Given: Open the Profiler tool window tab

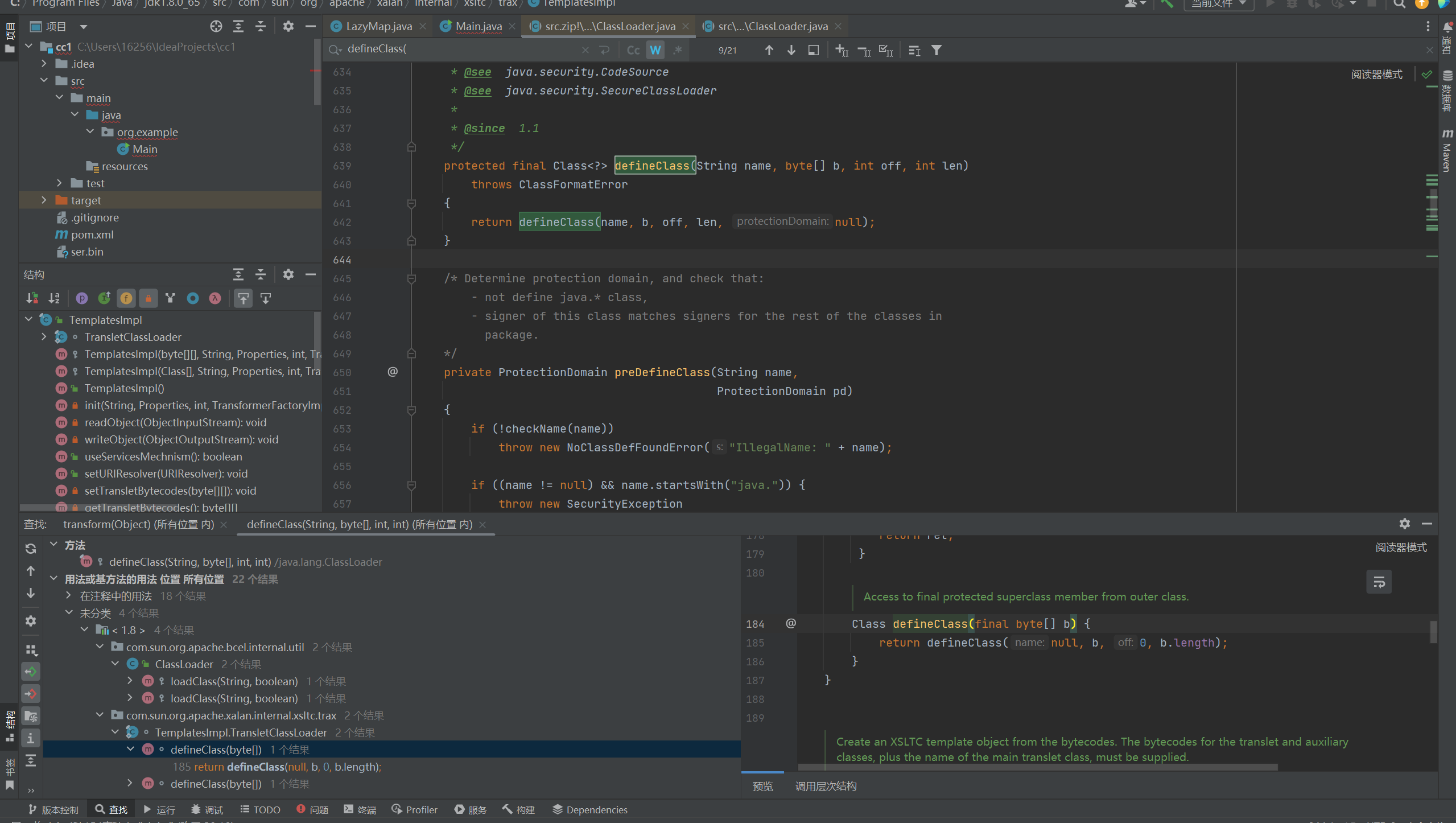Looking at the screenshot, I should pyautogui.click(x=415, y=809).
